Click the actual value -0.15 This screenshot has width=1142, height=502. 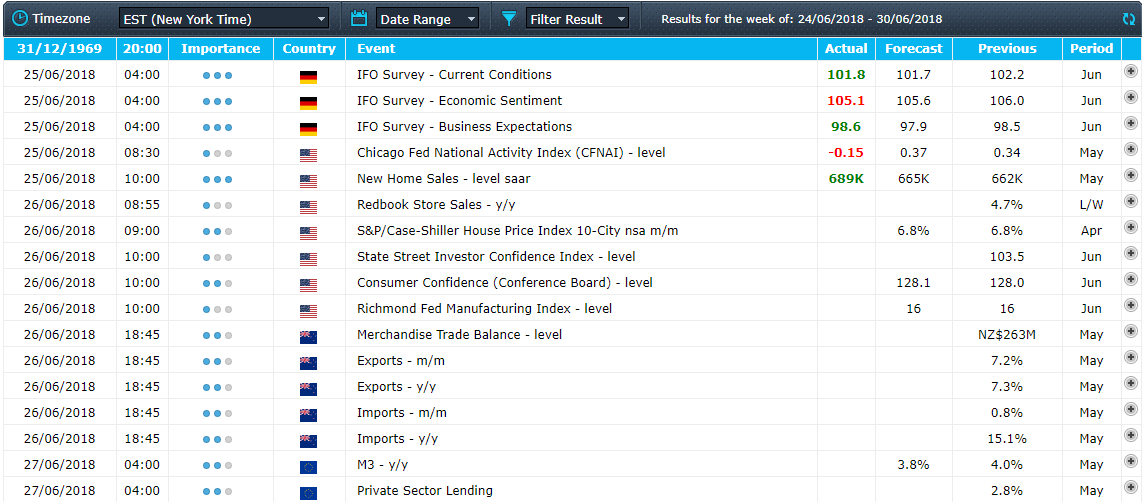click(846, 152)
